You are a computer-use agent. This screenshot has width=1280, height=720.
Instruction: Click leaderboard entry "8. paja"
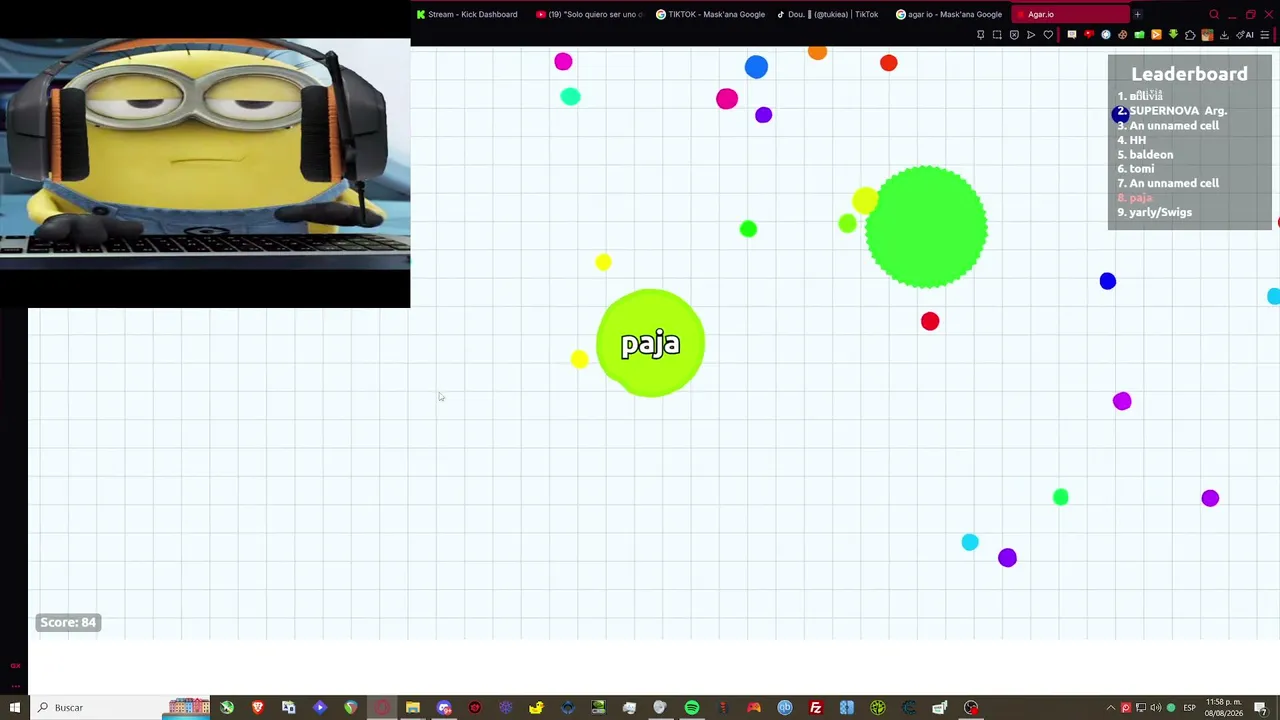pos(1135,198)
